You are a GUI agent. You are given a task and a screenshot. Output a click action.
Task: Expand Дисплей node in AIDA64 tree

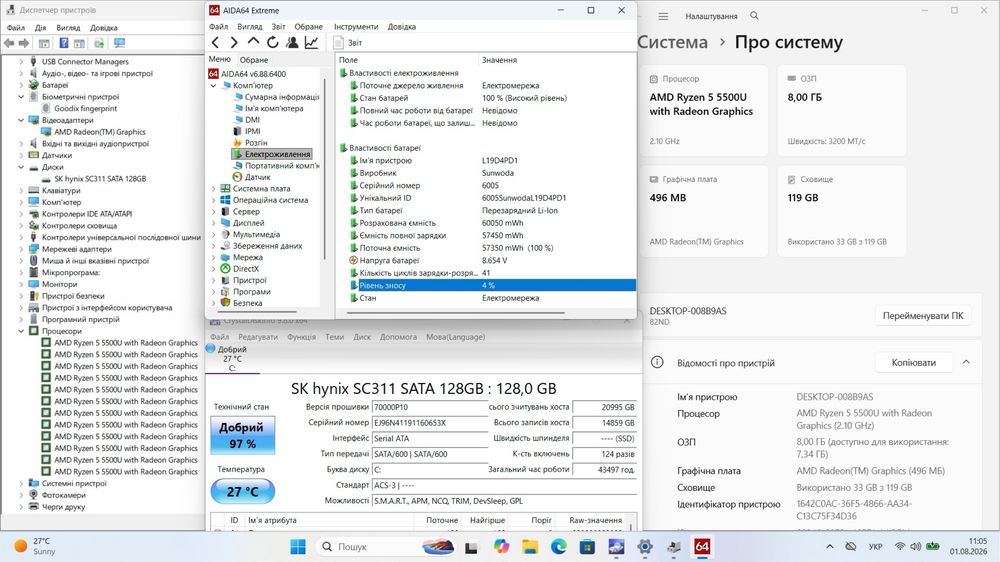point(213,223)
